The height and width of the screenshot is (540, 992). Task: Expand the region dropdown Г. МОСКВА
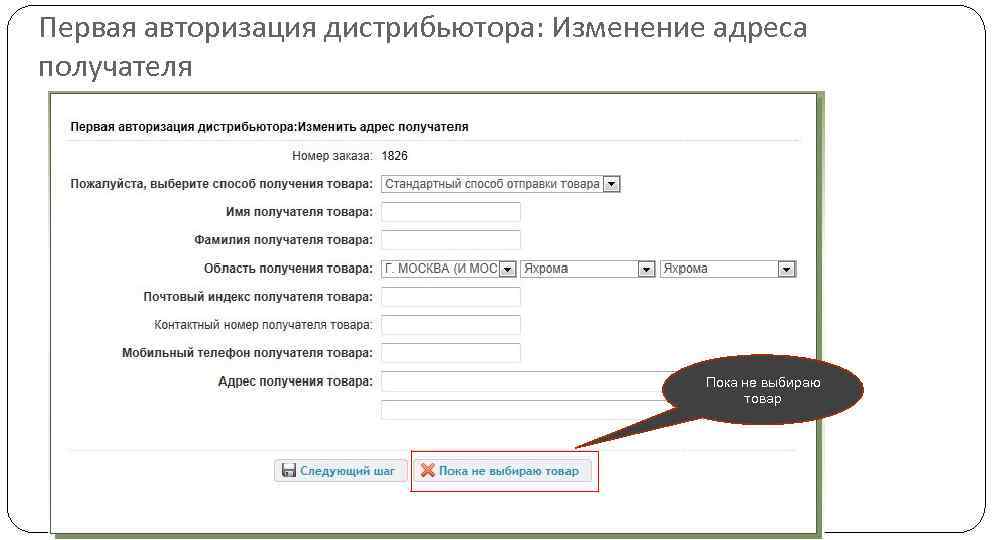tap(449, 269)
